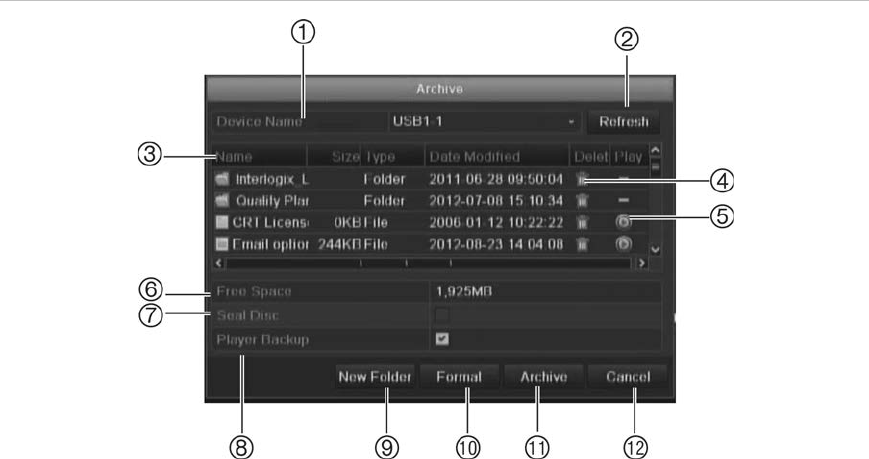The image size is (869, 459).
Task: Click the Refresh button
Action: tap(623, 121)
